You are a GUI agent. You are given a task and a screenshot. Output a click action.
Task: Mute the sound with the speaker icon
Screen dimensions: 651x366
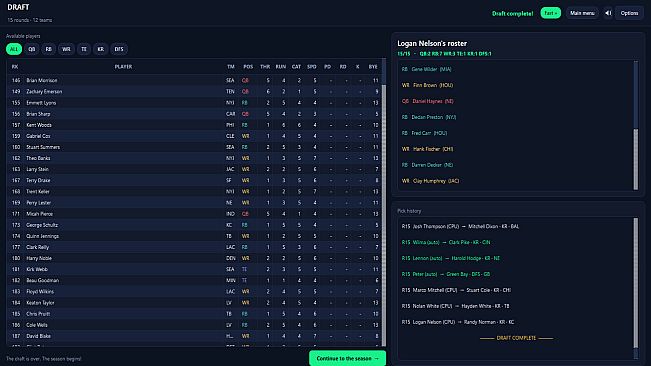tap(608, 13)
